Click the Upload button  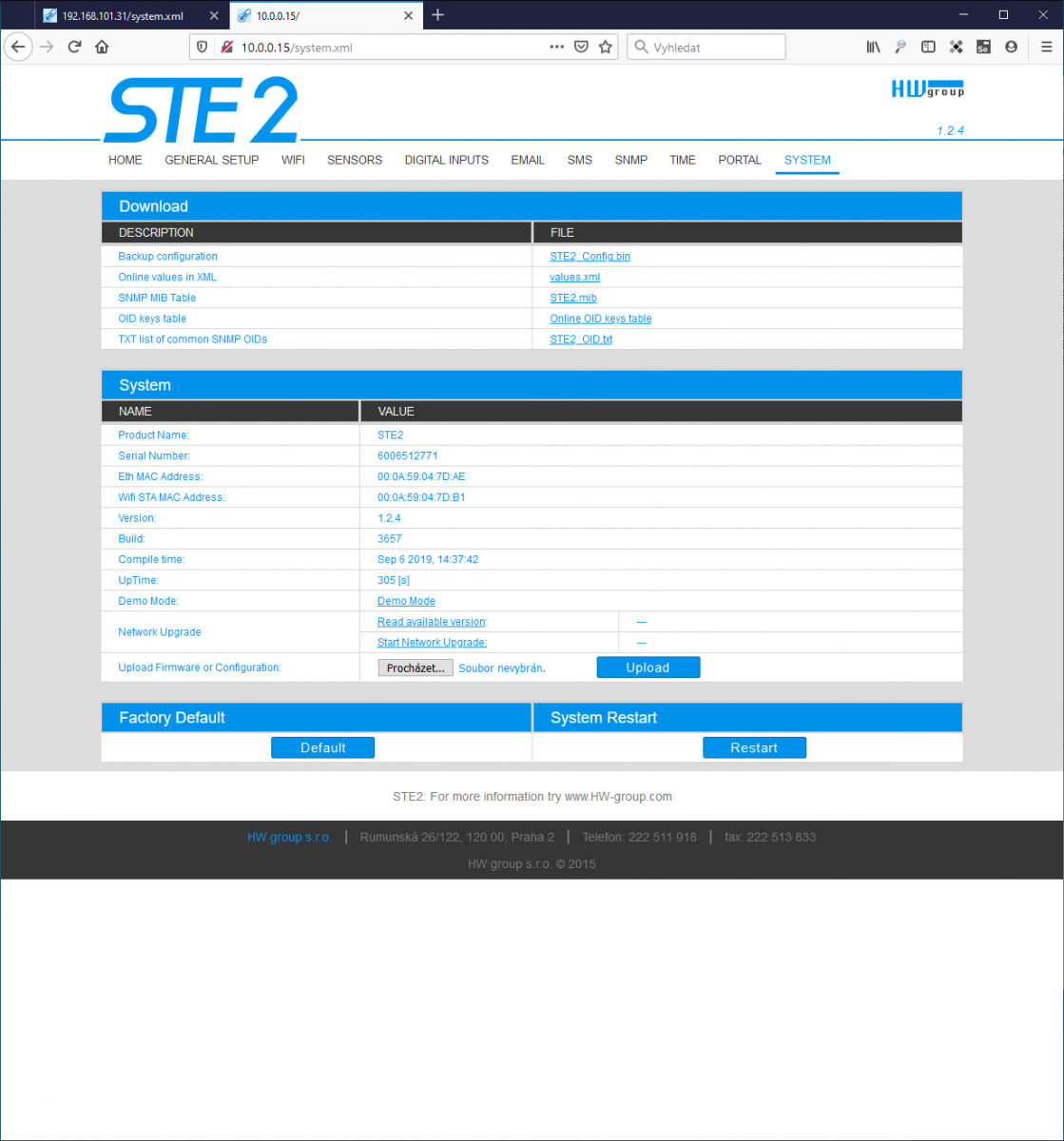648,667
